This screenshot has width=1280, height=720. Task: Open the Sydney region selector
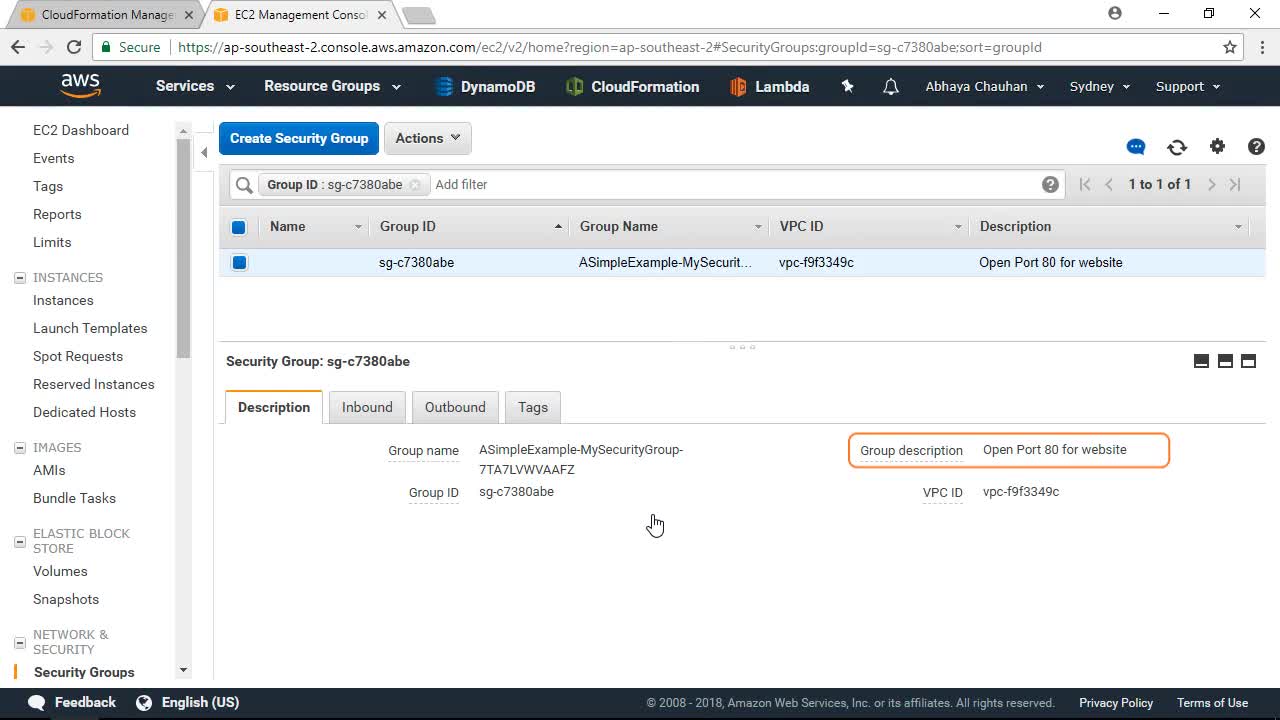pyautogui.click(x=1100, y=86)
